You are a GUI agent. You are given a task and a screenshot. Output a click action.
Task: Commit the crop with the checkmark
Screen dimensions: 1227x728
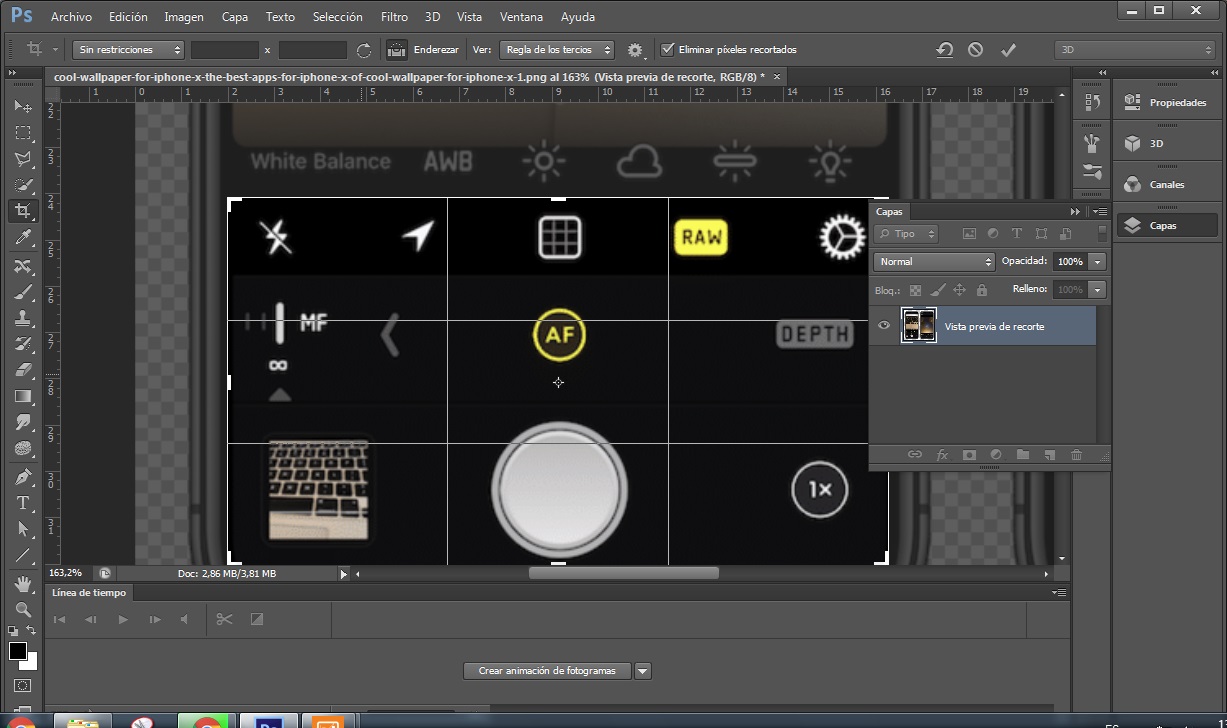point(1008,49)
